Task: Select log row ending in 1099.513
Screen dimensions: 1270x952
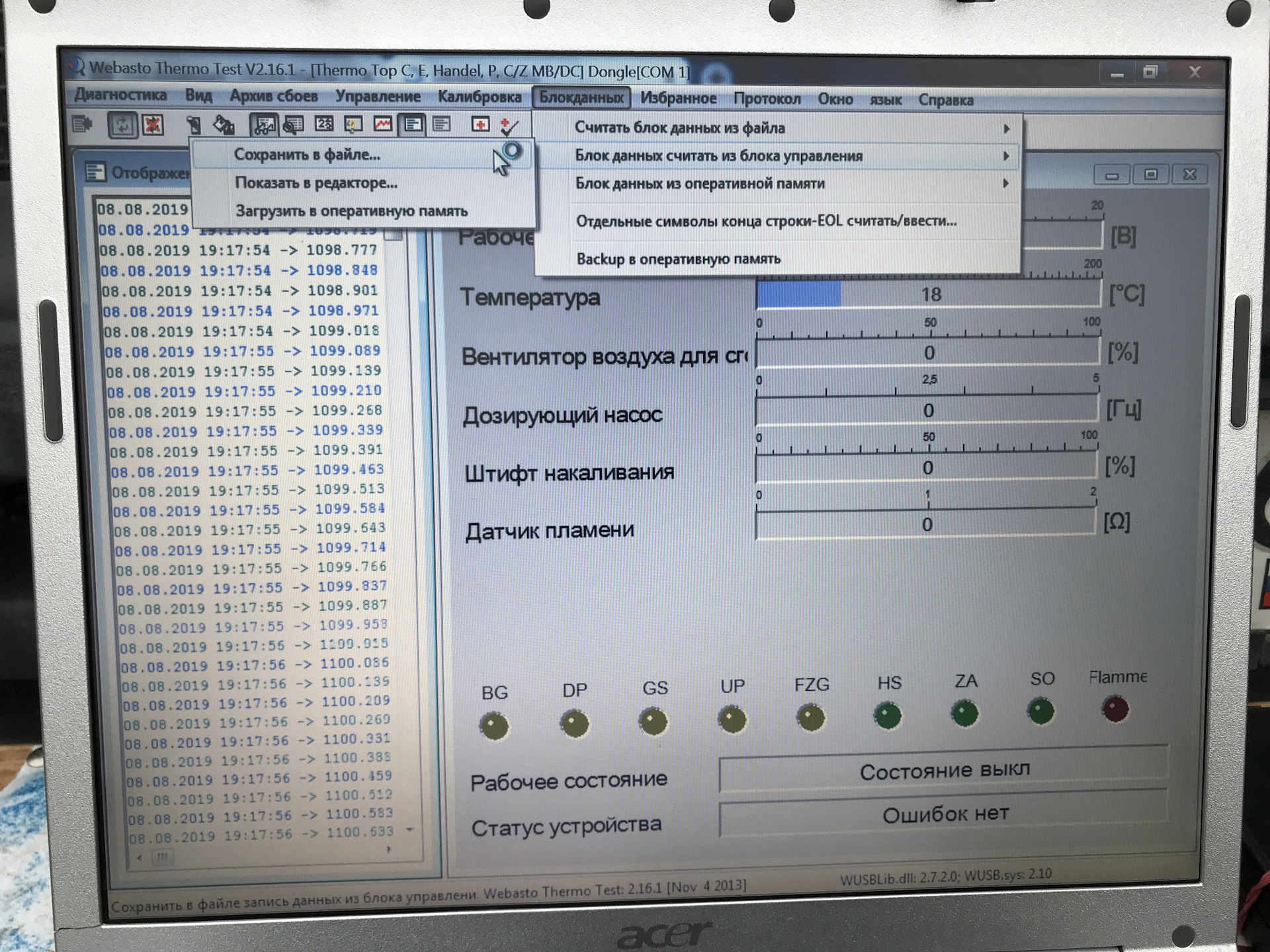Action: click(x=248, y=490)
